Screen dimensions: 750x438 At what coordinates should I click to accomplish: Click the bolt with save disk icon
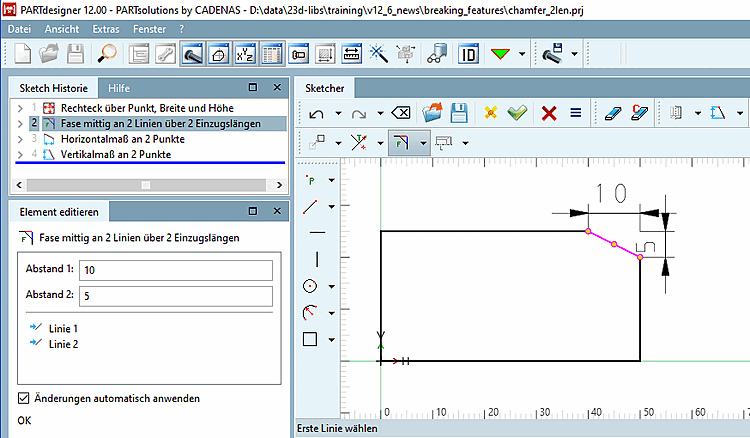pyautogui.click(x=553, y=54)
